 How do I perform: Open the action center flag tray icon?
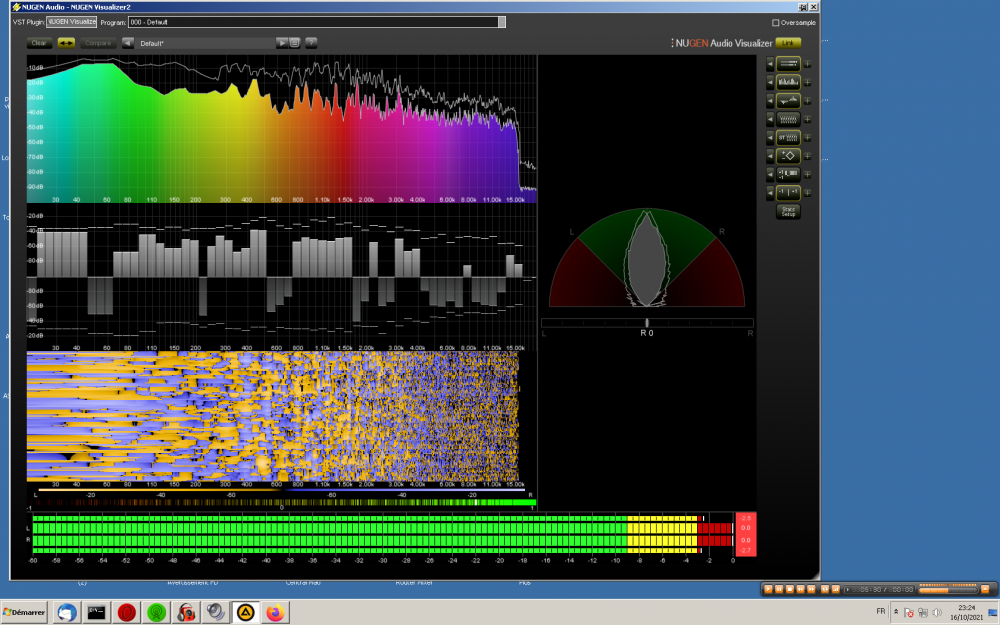[909, 613]
